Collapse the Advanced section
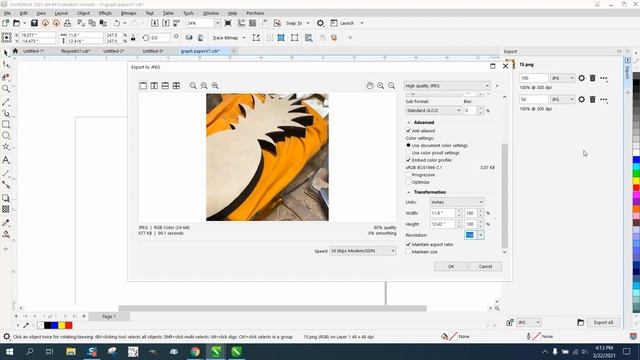The height and width of the screenshot is (360, 640). pyautogui.click(x=409, y=122)
